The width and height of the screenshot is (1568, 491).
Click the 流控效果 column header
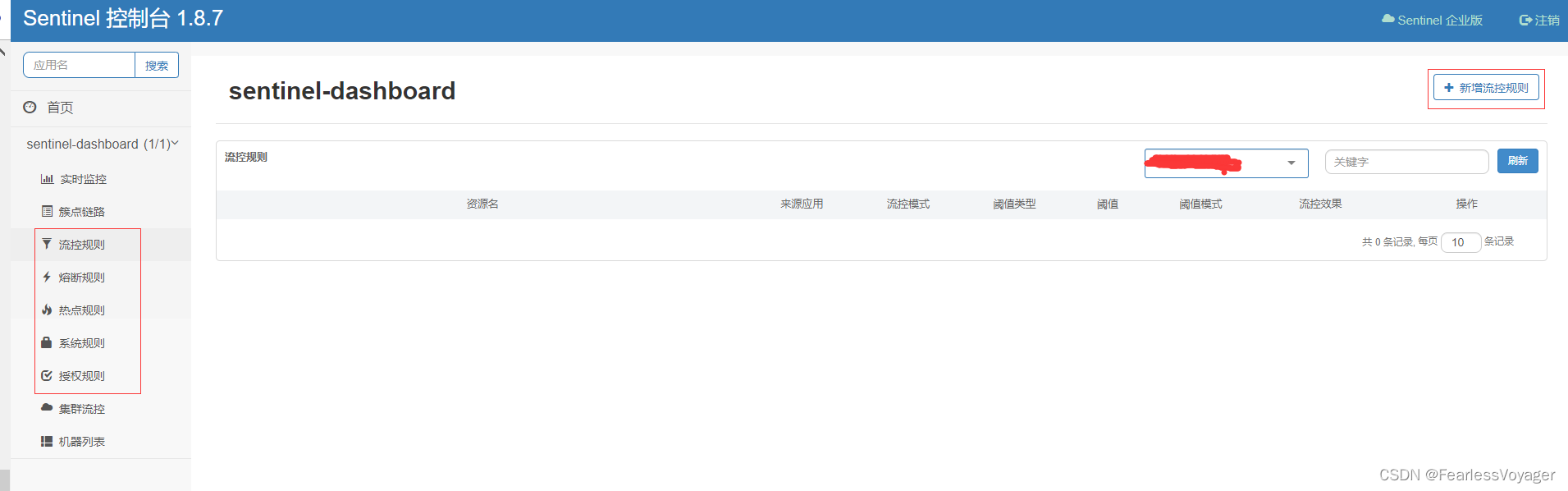coord(1320,204)
